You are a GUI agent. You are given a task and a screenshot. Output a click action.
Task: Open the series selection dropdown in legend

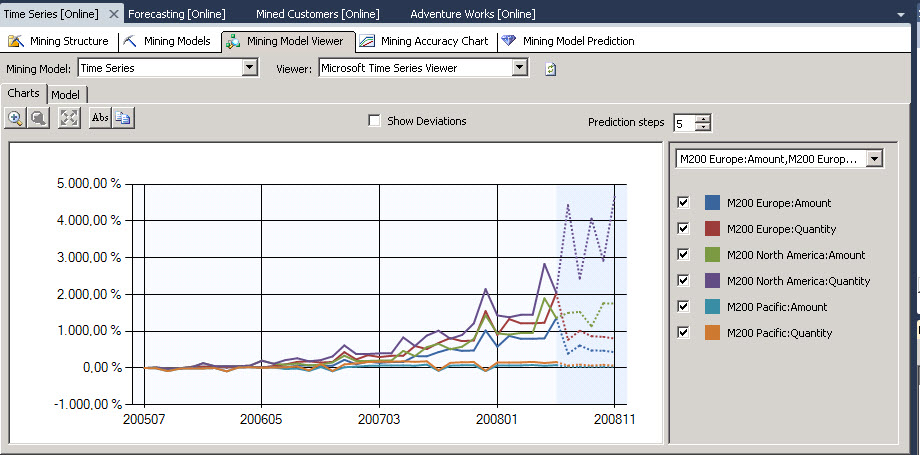[875, 159]
